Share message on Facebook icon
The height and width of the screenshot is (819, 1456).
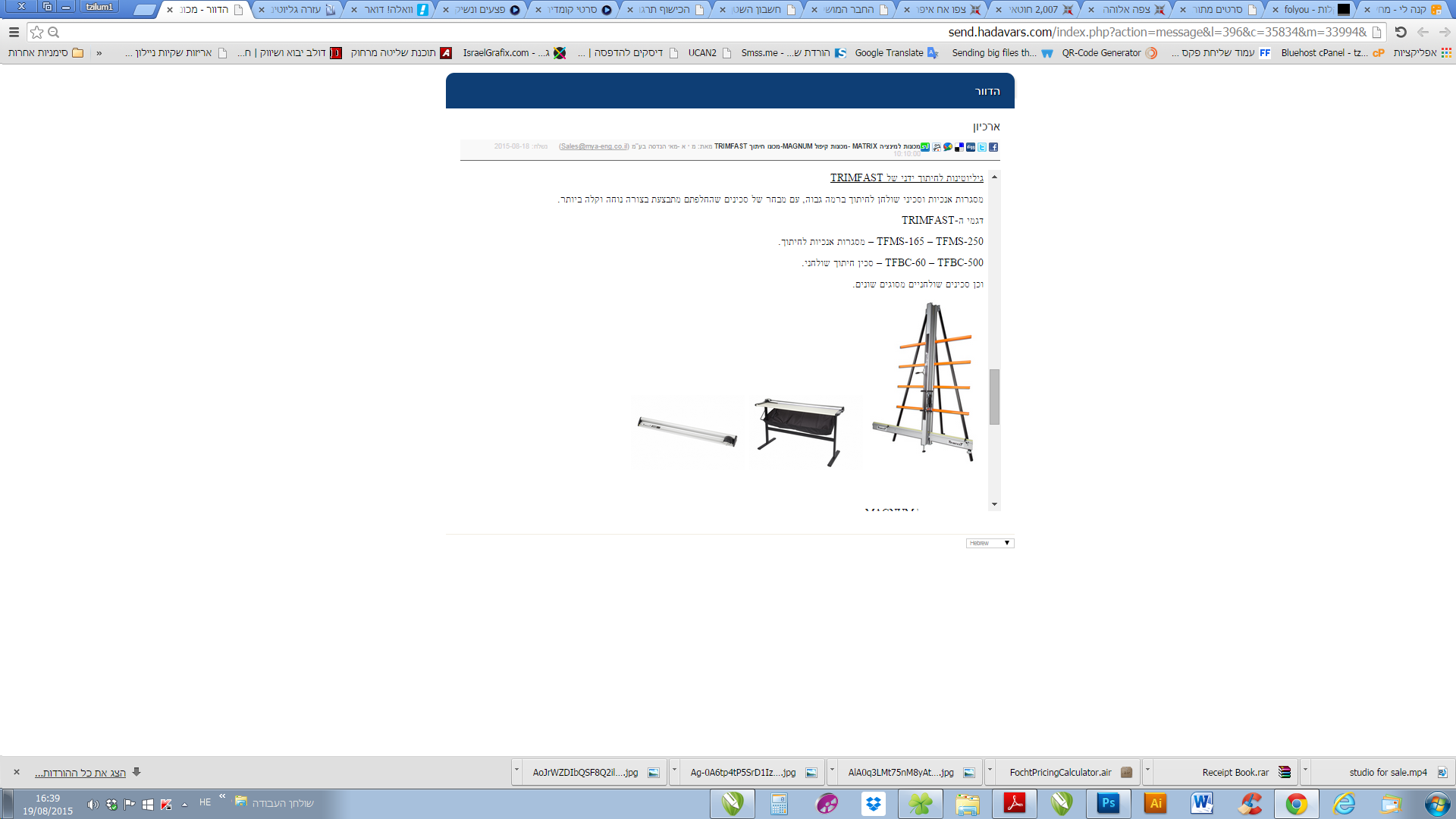point(993,147)
